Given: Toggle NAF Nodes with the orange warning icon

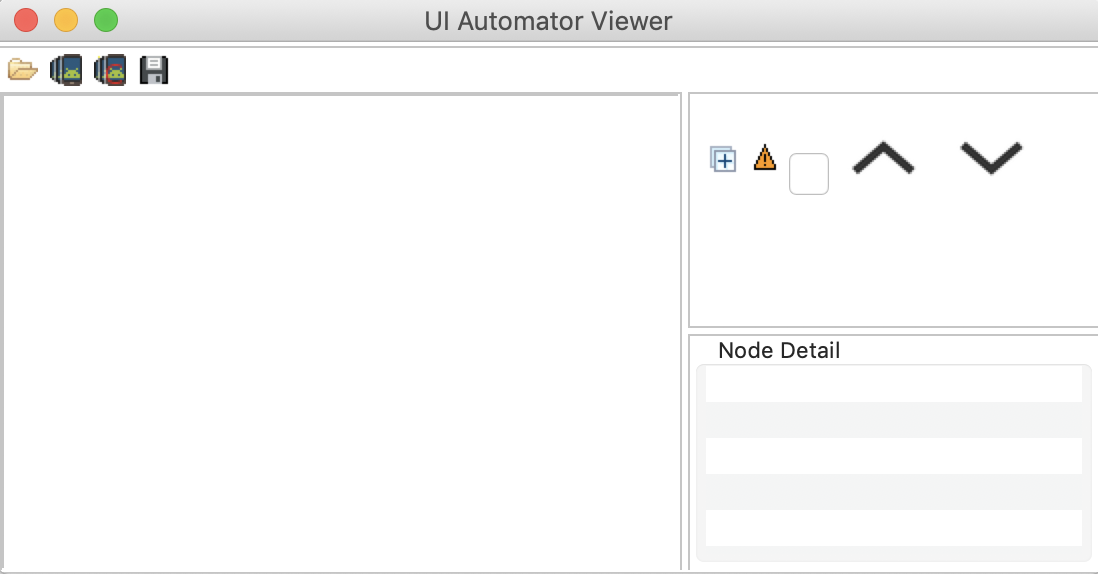Looking at the screenshot, I should coord(765,157).
